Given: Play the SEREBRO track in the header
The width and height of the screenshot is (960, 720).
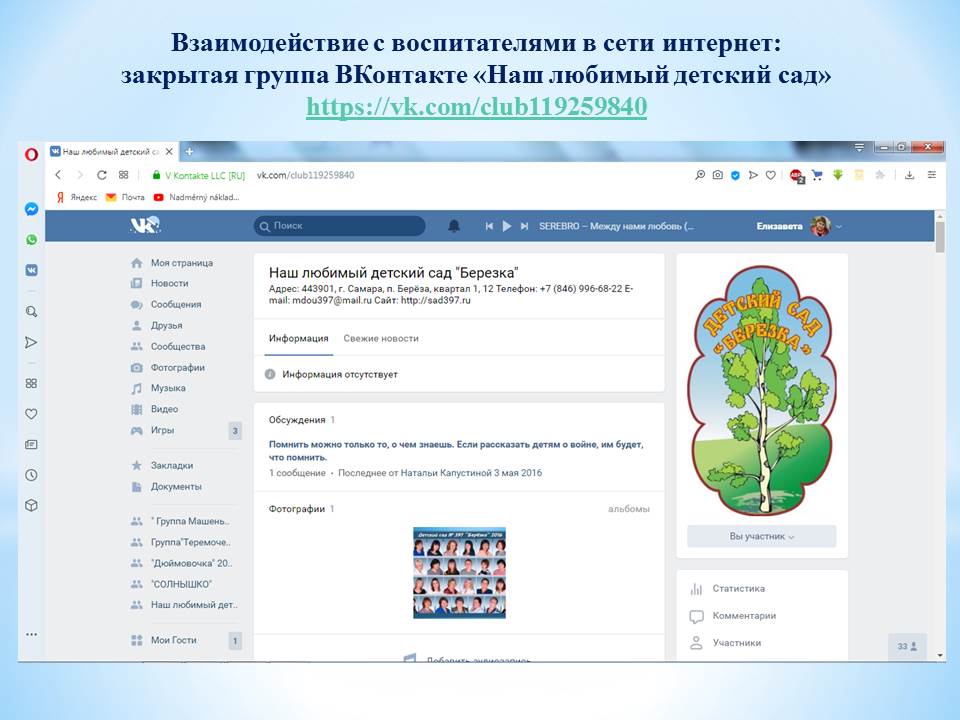Looking at the screenshot, I should pos(507,226).
